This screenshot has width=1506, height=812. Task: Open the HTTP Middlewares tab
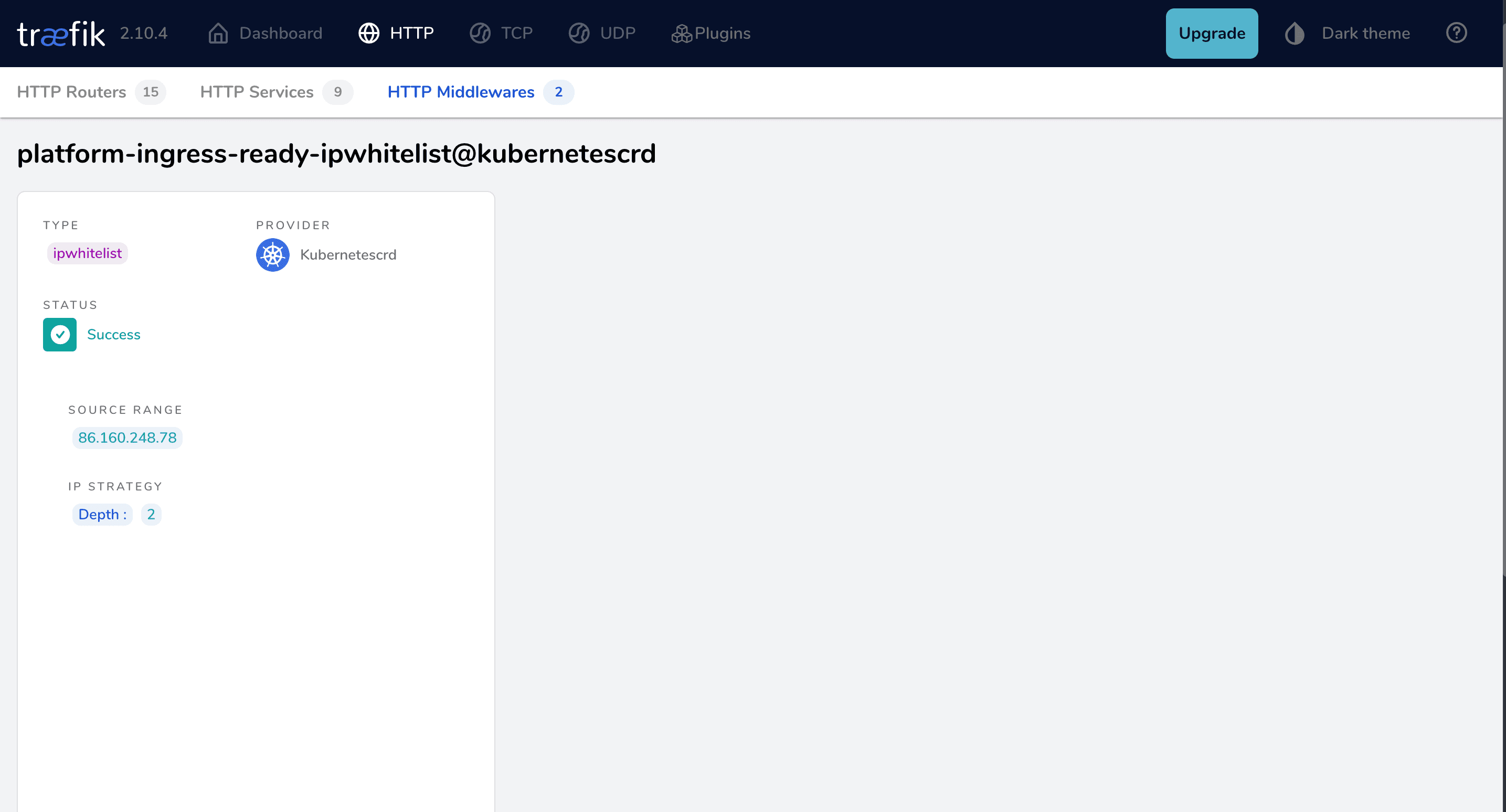click(x=461, y=92)
